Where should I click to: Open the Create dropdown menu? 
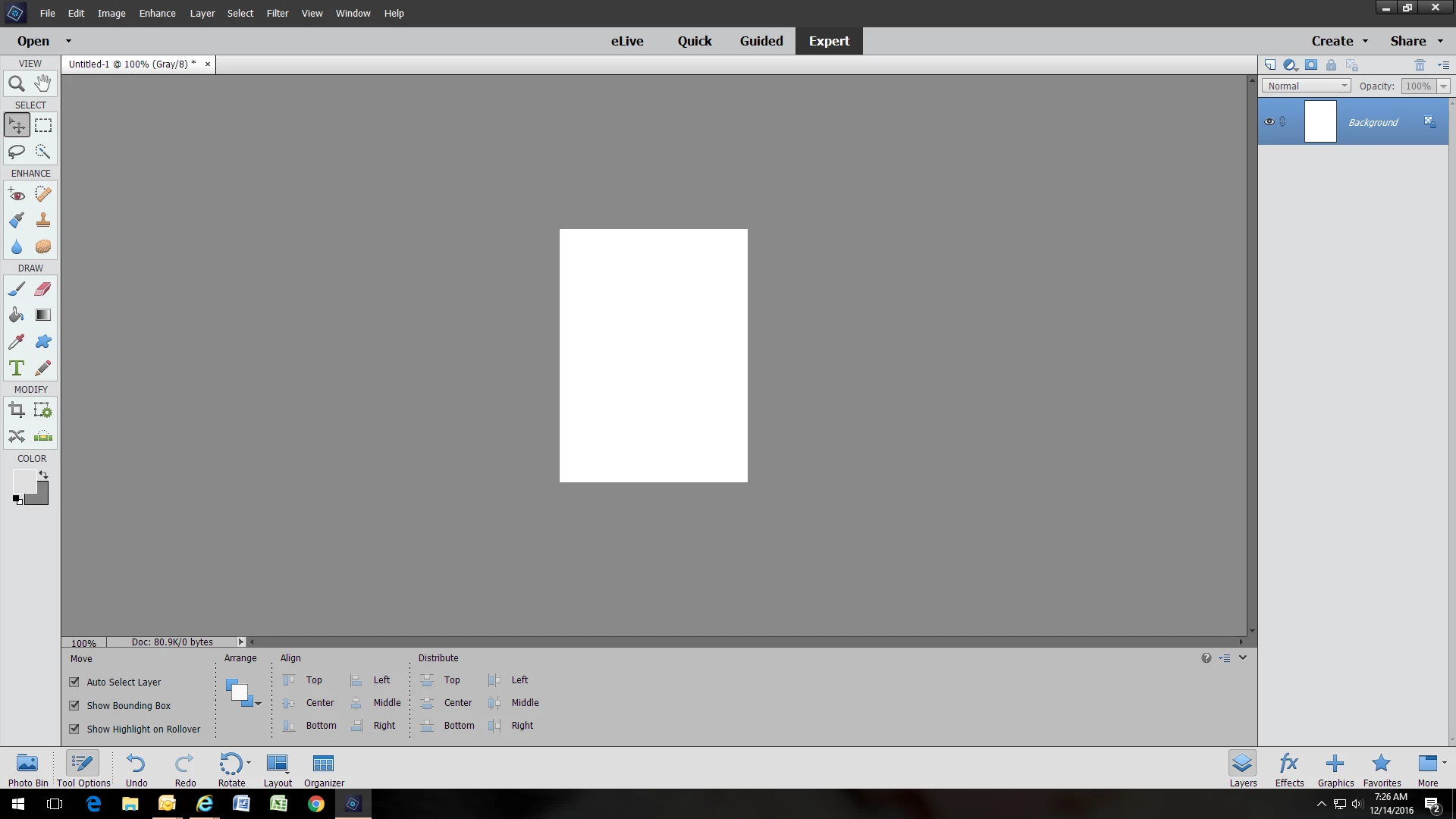tap(1339, 41)
